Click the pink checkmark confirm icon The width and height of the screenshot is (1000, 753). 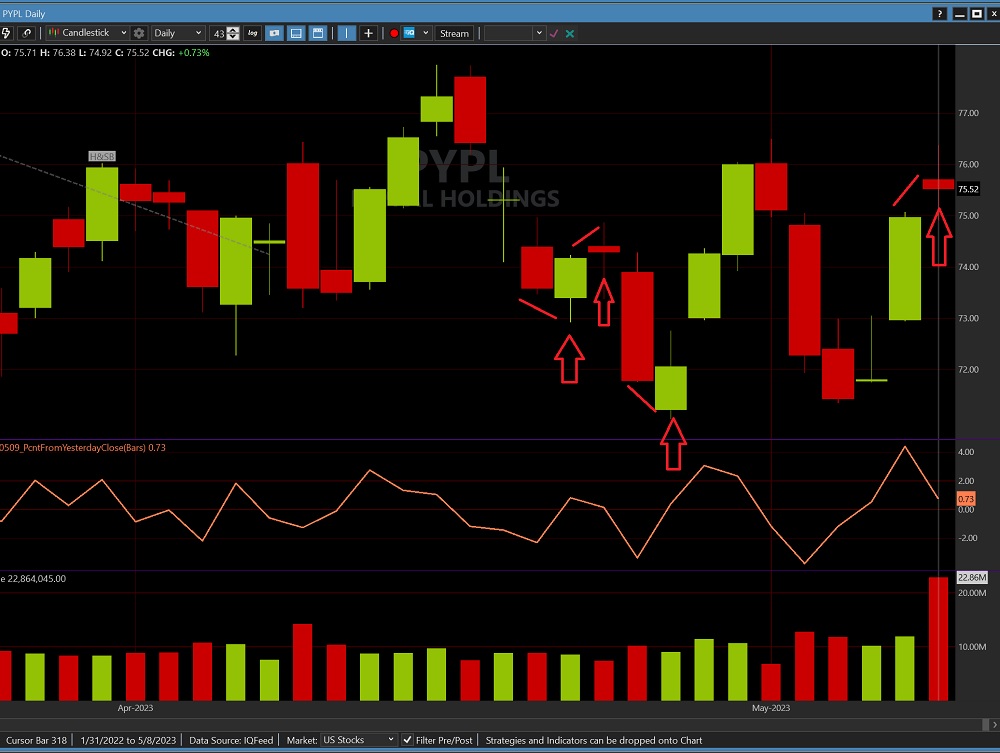point(553,33)
